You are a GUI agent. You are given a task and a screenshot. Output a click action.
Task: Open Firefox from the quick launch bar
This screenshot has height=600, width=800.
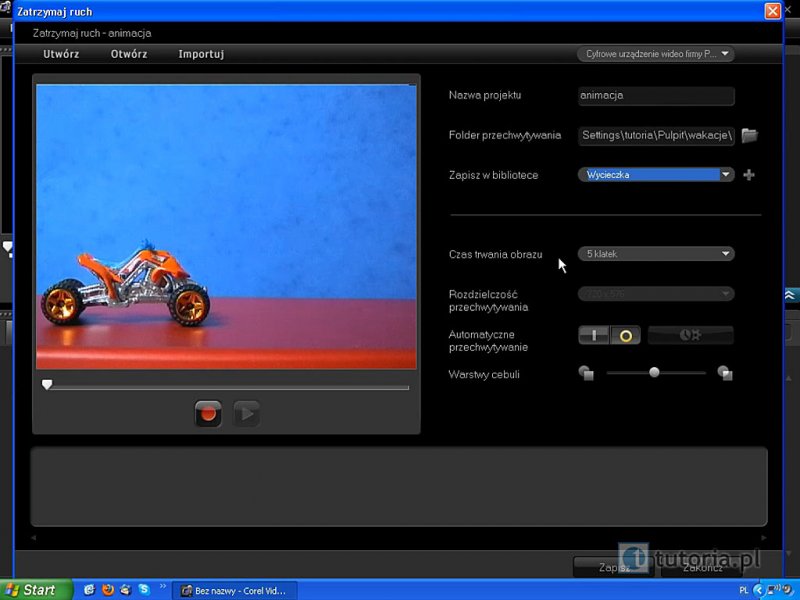click(x=108, y=590)
